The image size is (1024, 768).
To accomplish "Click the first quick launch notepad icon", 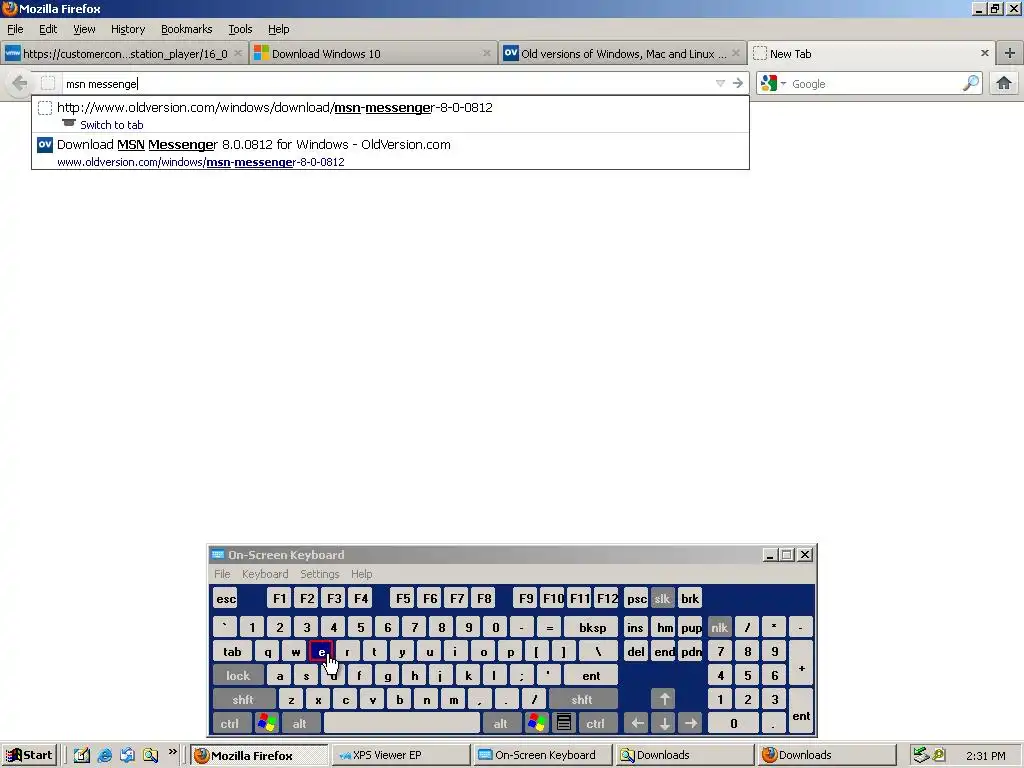I will tap(82, 755).
